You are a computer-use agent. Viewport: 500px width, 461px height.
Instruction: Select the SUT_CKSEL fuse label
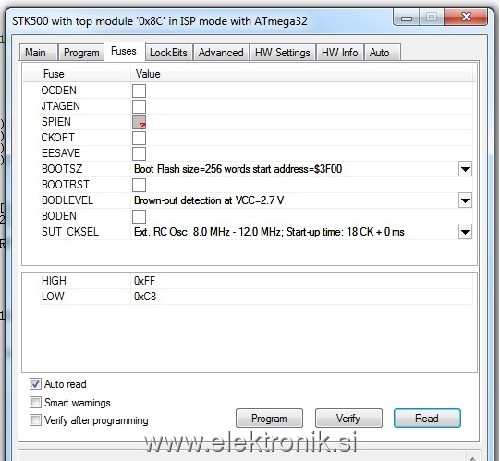[x=70, y=232]
